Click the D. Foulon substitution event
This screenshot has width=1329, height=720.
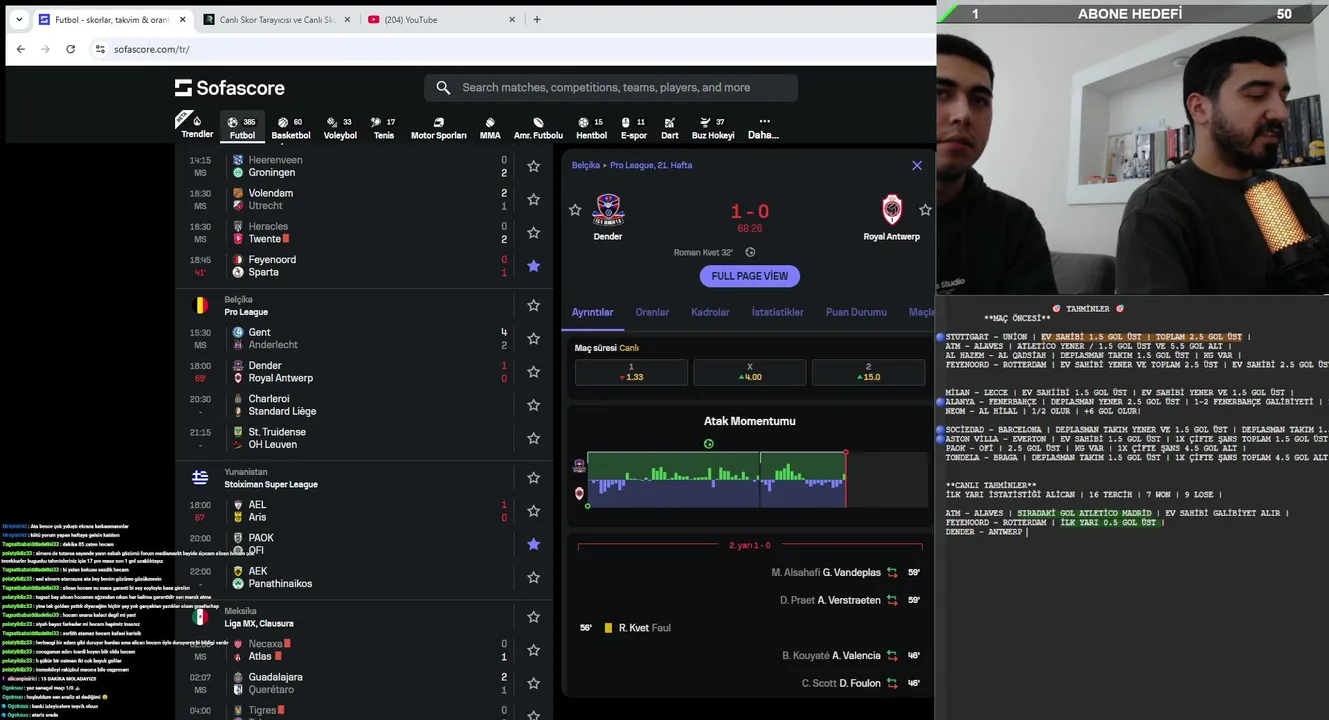(861, 683)
